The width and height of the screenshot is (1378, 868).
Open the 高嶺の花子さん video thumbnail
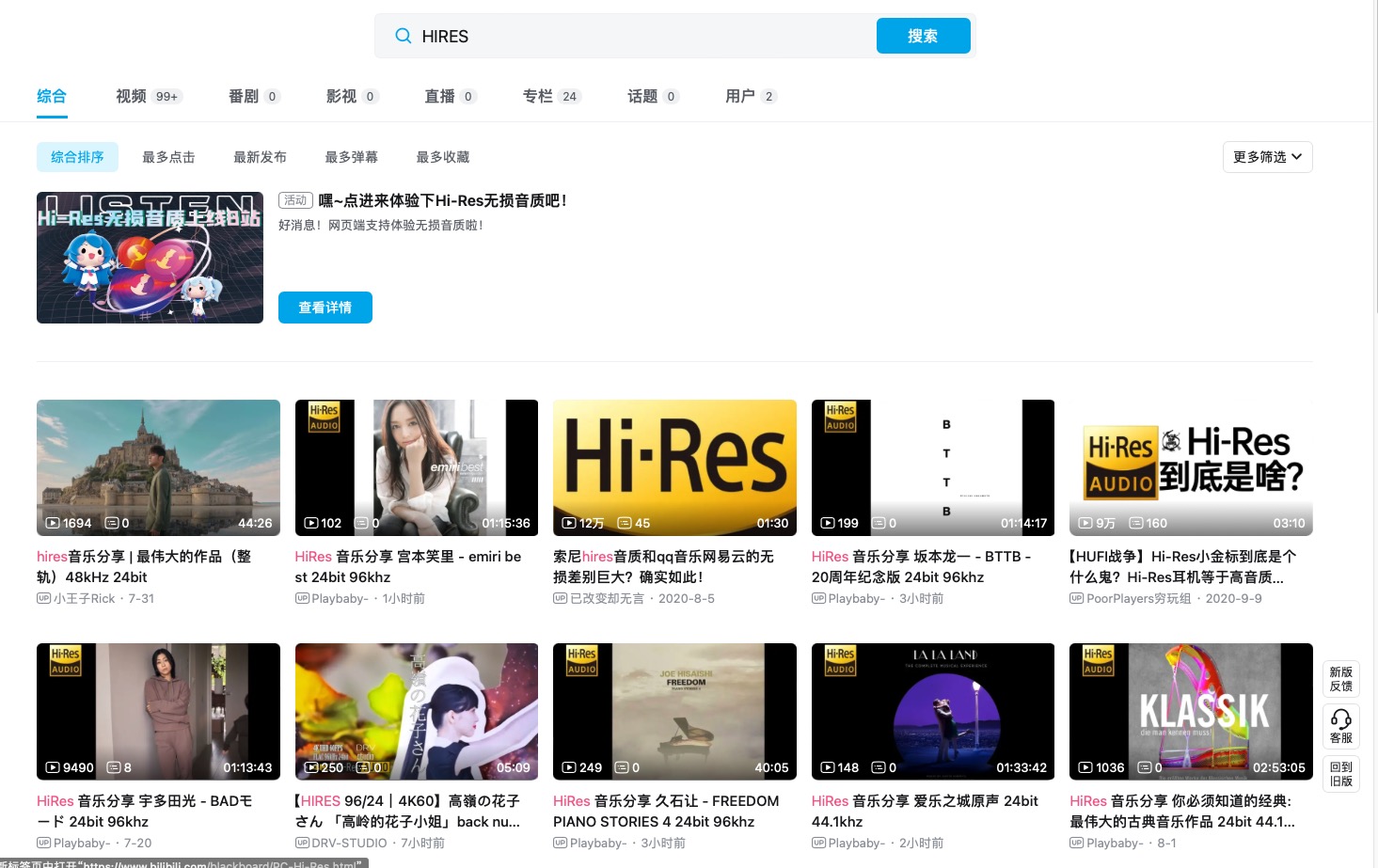tap(417, 712)
